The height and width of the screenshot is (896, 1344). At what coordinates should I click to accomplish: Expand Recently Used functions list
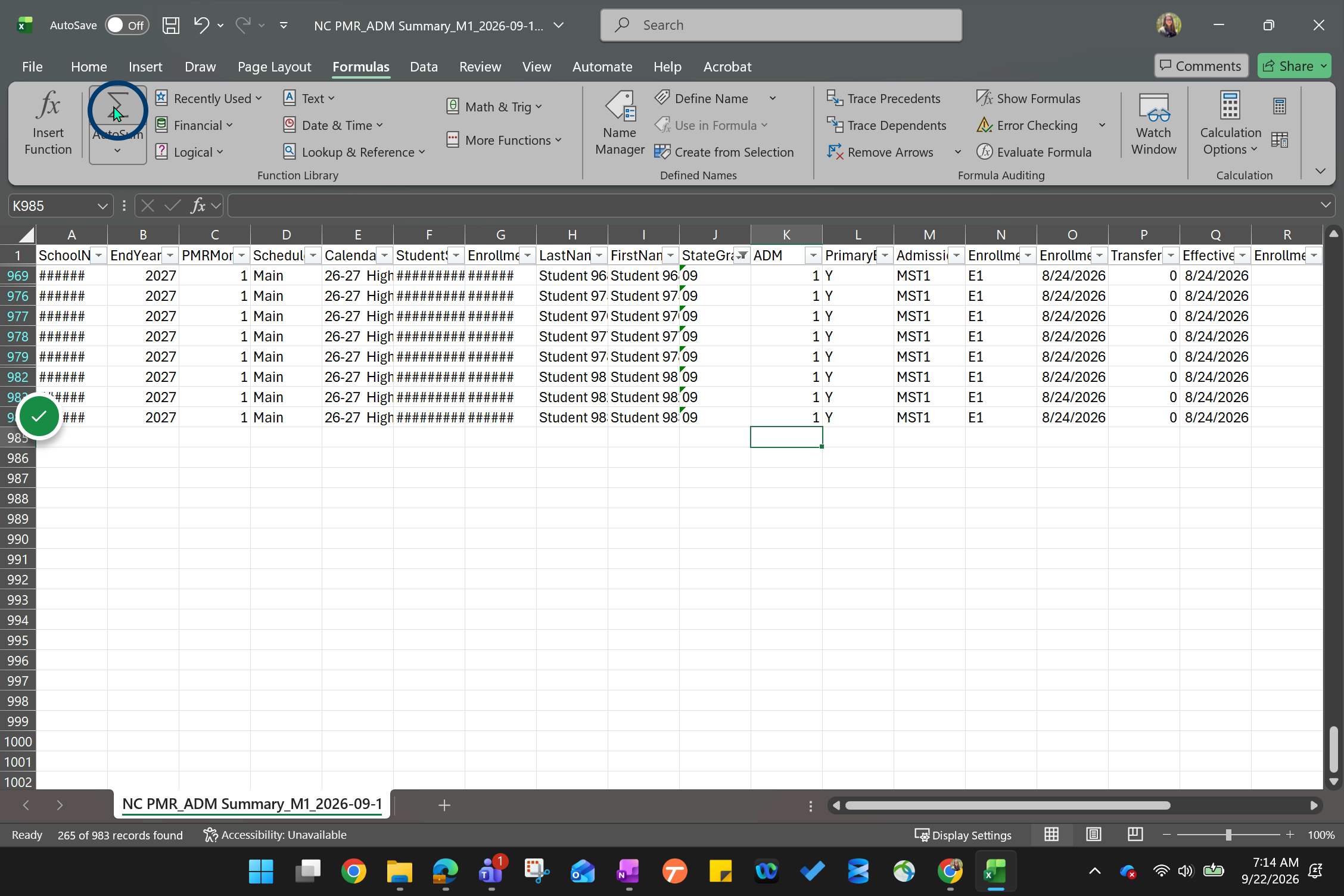click(209, 98)
